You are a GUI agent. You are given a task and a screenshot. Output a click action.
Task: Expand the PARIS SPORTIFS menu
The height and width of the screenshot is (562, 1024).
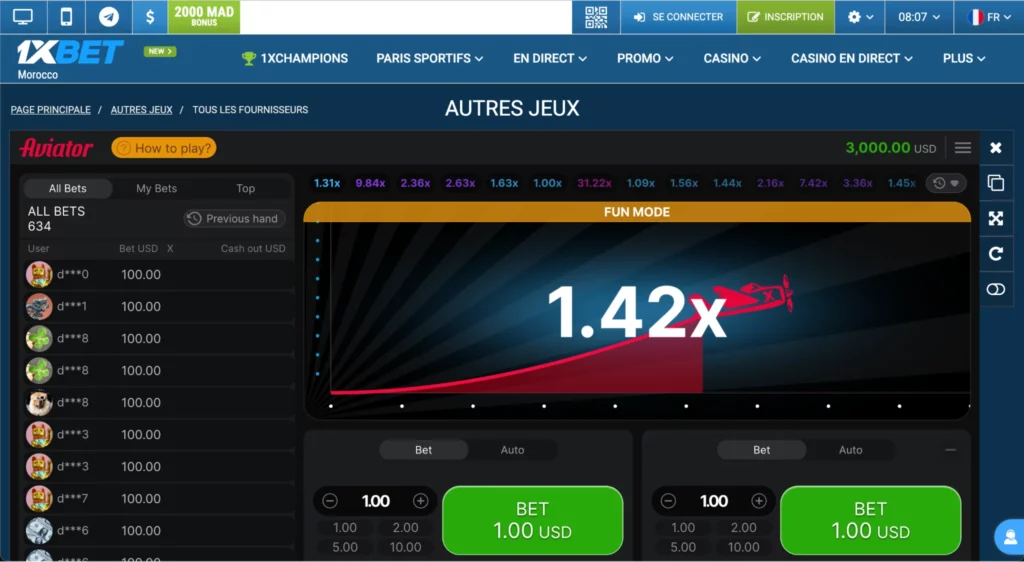click(430, 58)
